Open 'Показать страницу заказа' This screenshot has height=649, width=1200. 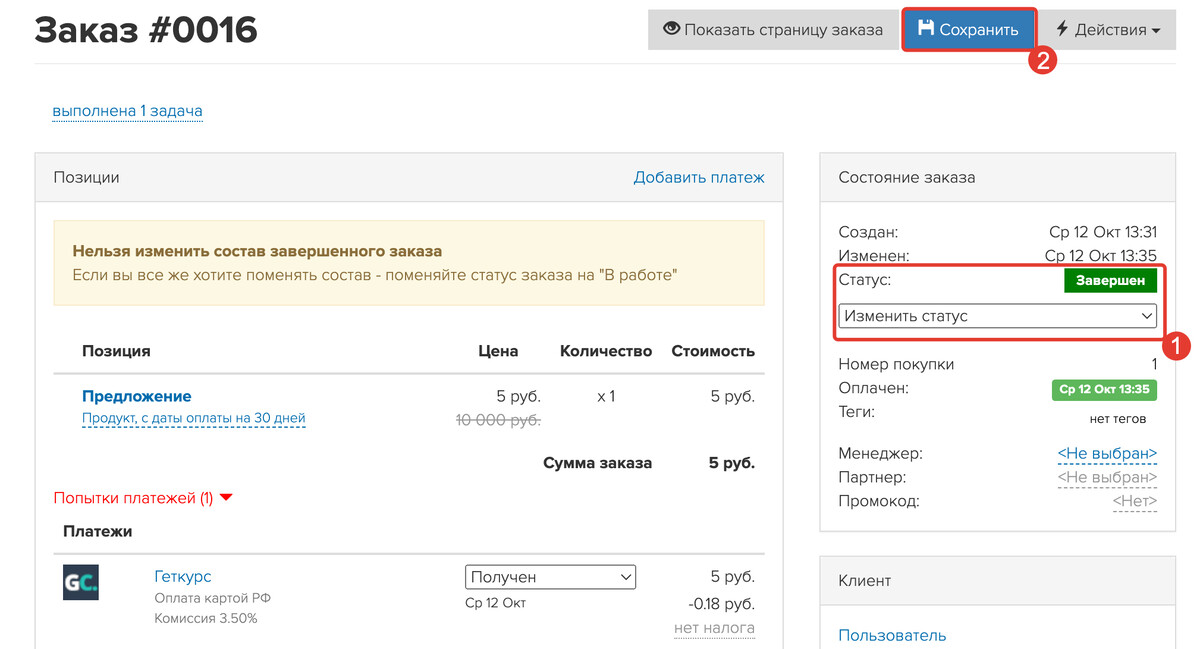pos(772,29)
